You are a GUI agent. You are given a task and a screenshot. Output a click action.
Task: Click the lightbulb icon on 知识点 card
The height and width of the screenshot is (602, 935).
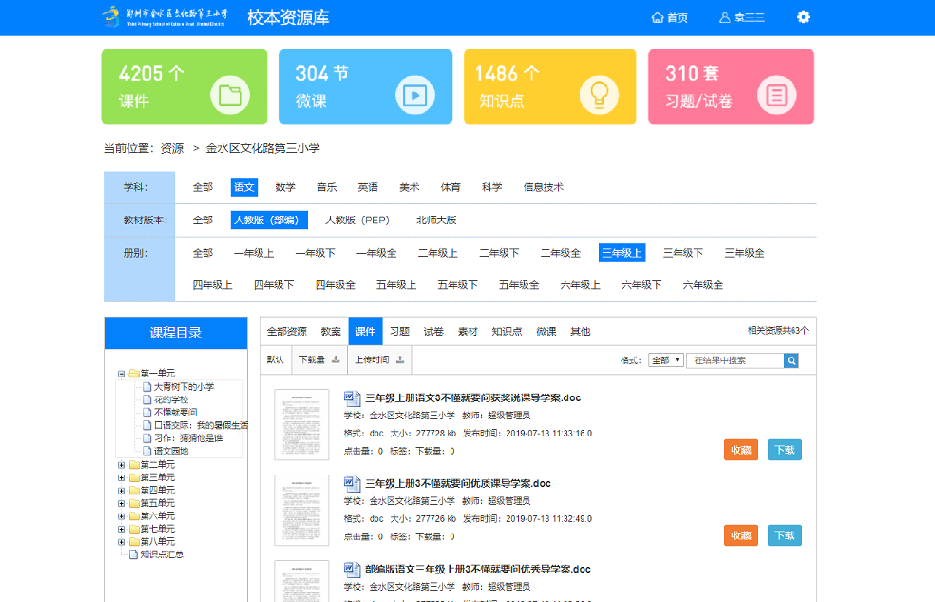coord(599,95)
